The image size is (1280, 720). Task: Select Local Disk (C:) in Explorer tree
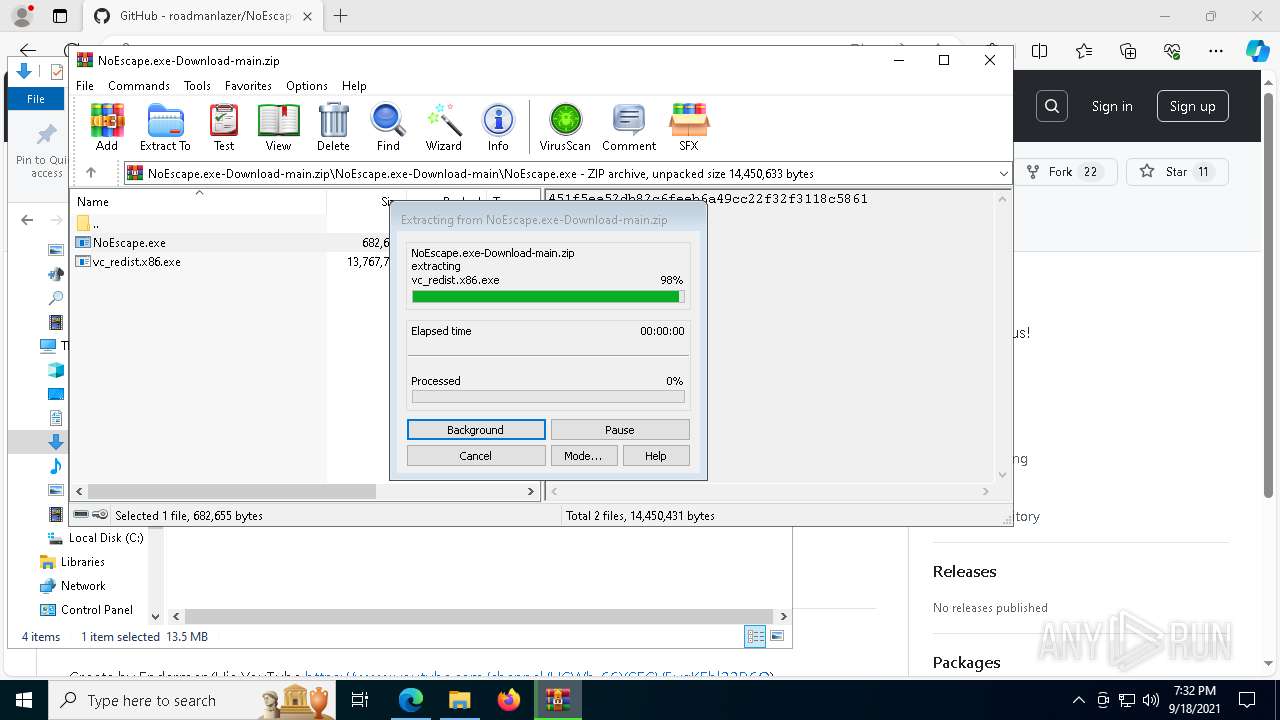(x=106, y=538)
